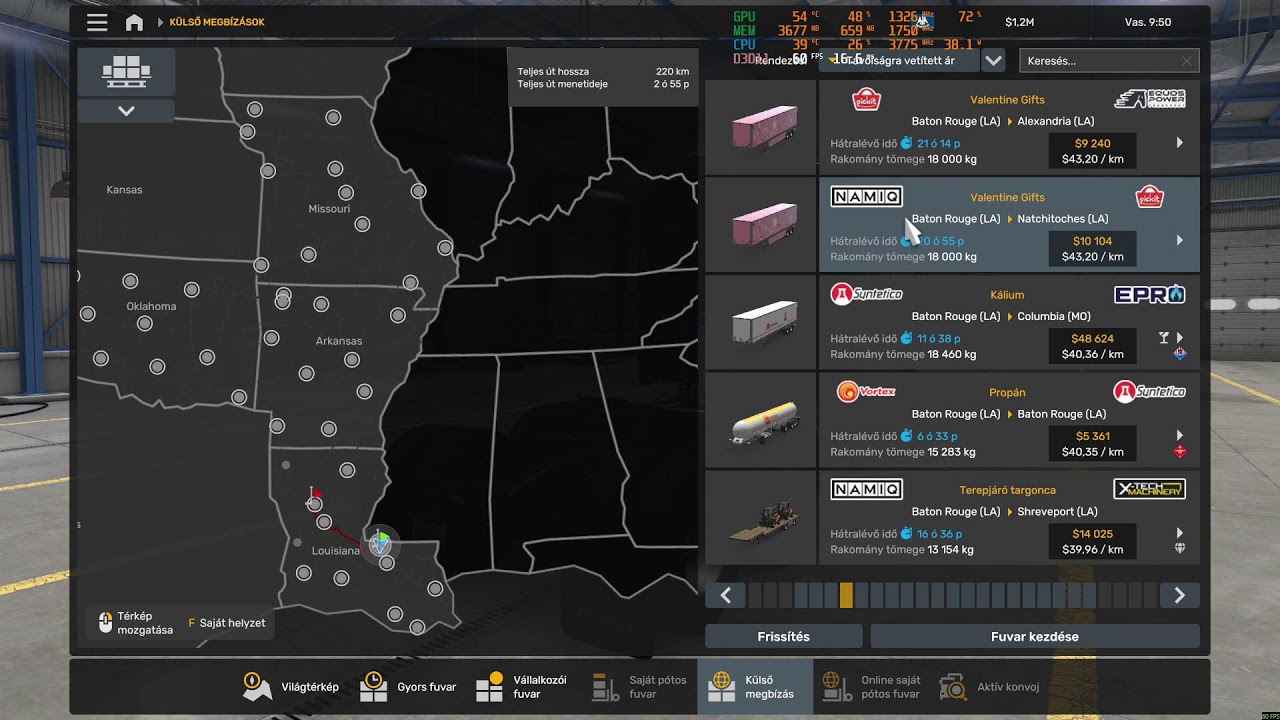Open the Aktív konvoj tab
This screenshot has width=1280, height=720.
(x=990, y=687)
